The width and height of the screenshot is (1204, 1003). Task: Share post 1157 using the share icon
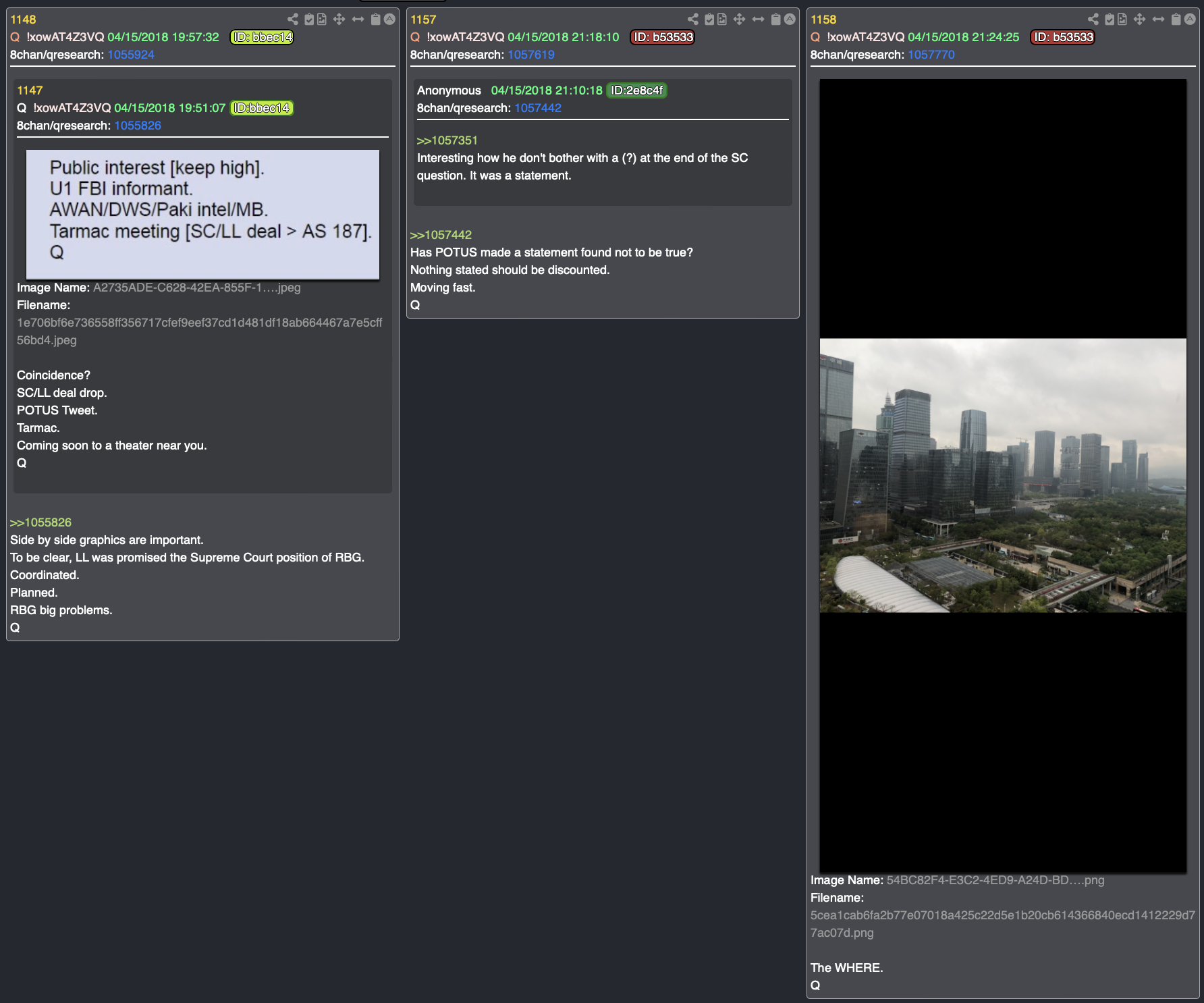pos(693,20)
